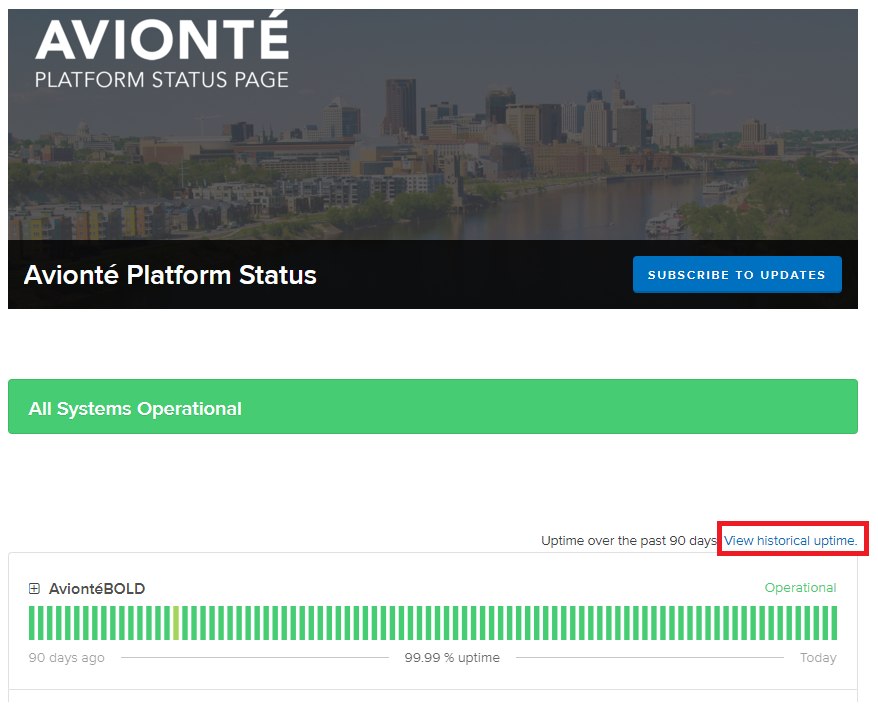
Task: Click the Subscribe to Updates button
Action: (737, 274)
